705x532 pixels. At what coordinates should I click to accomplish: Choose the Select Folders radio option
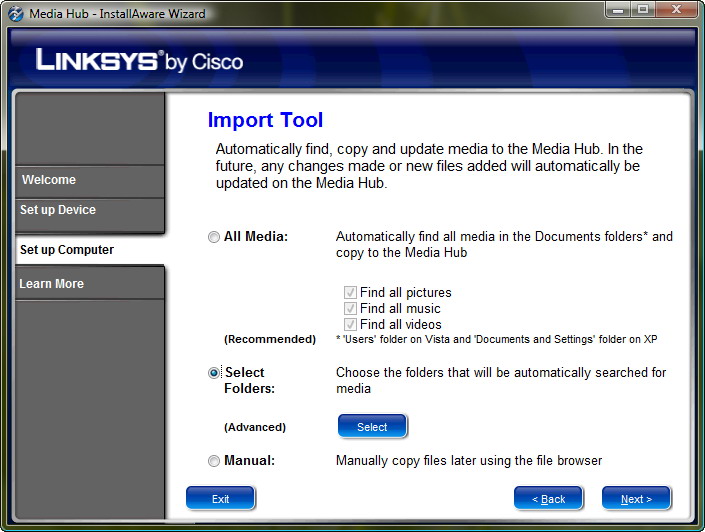coord(214,373)
